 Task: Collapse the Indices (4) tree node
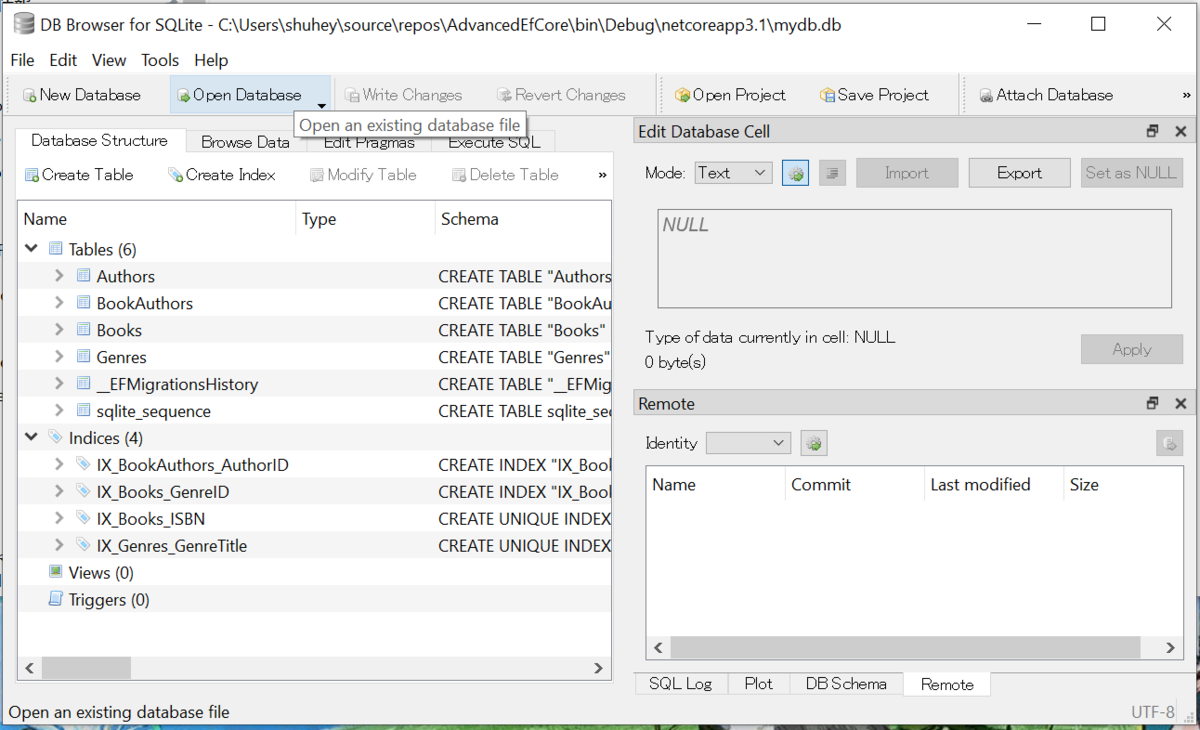31,438
